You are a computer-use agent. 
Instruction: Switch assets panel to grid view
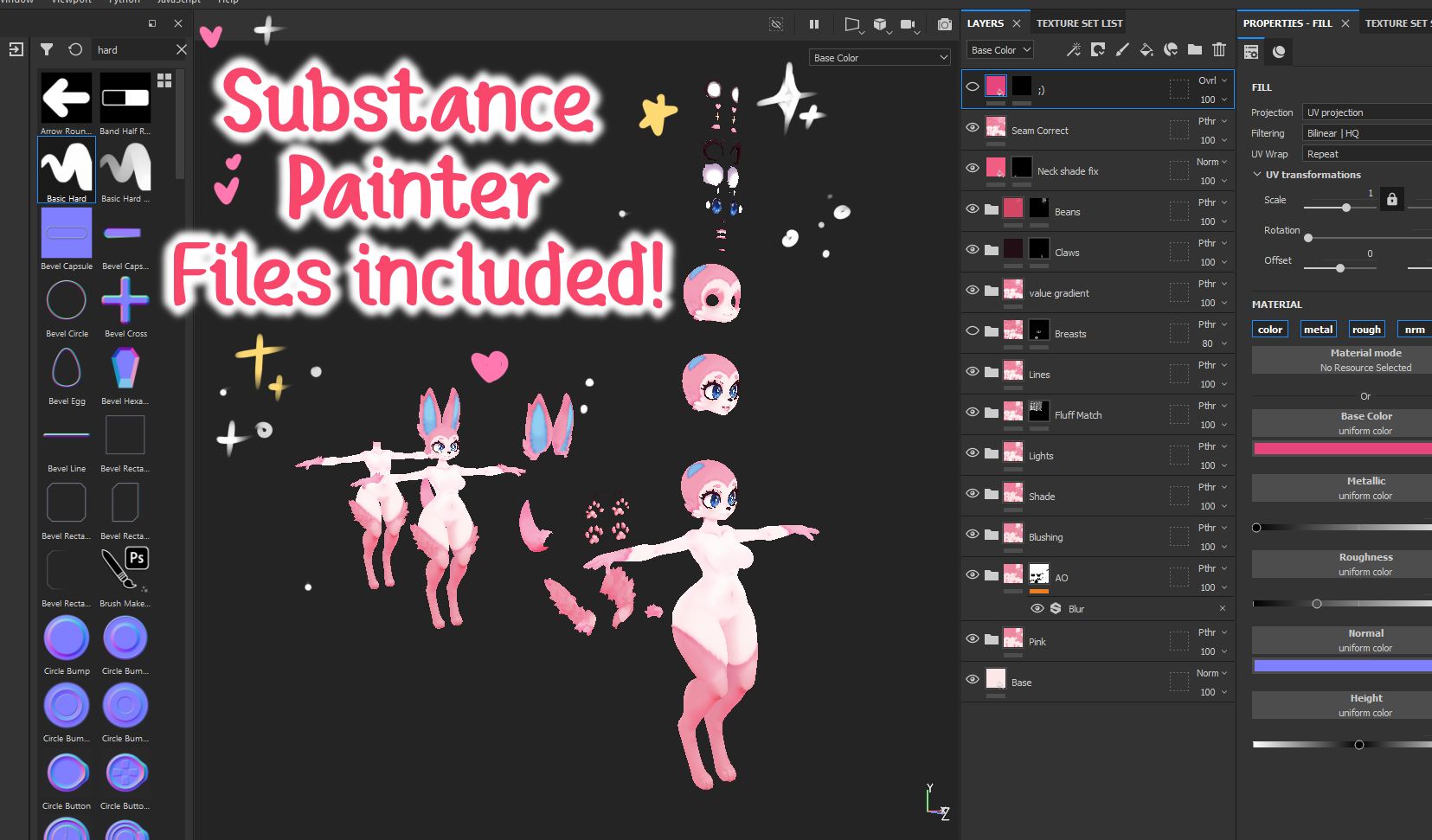(164, 80)
